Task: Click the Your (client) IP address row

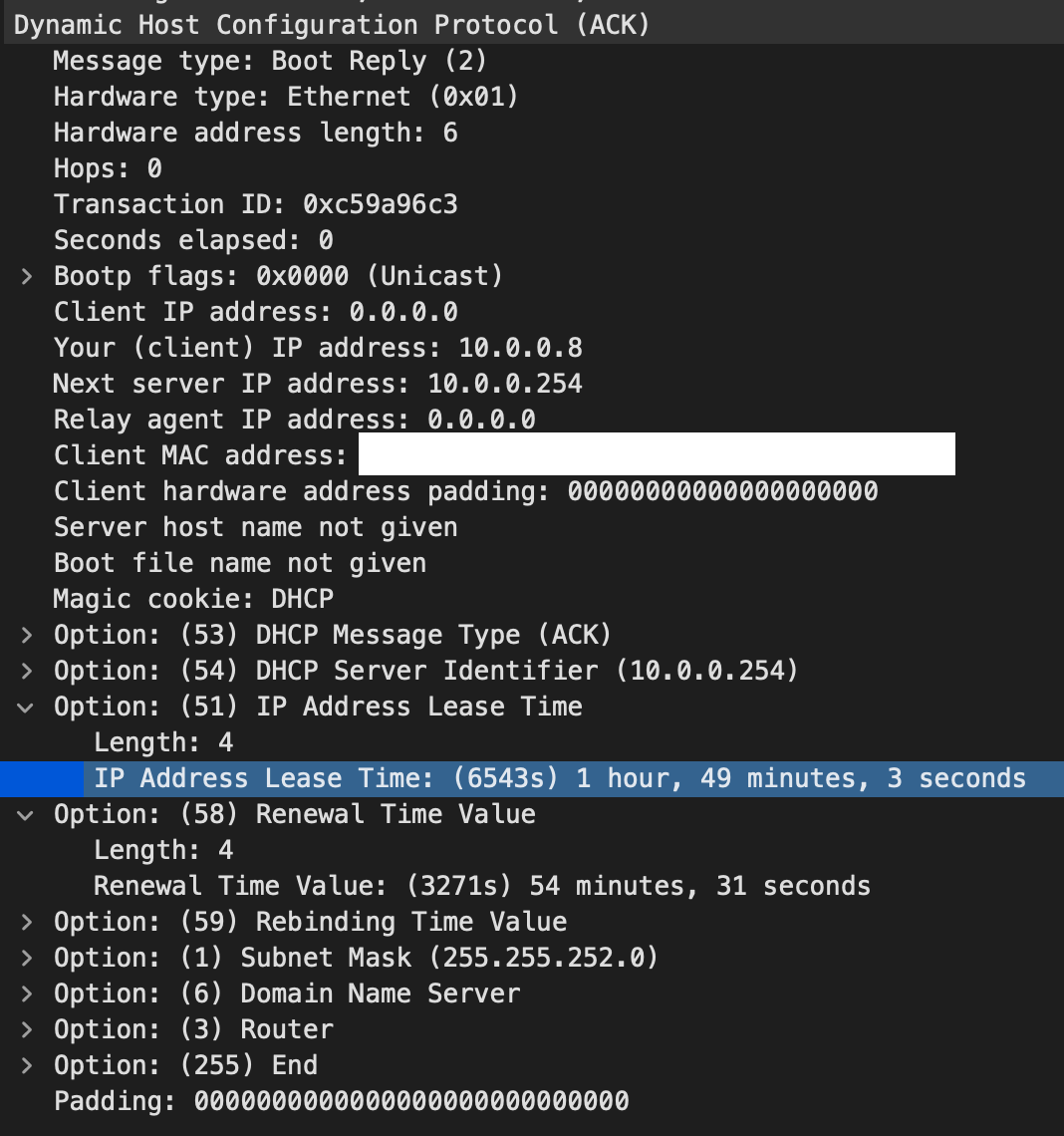Action: (x=318, y=348)
